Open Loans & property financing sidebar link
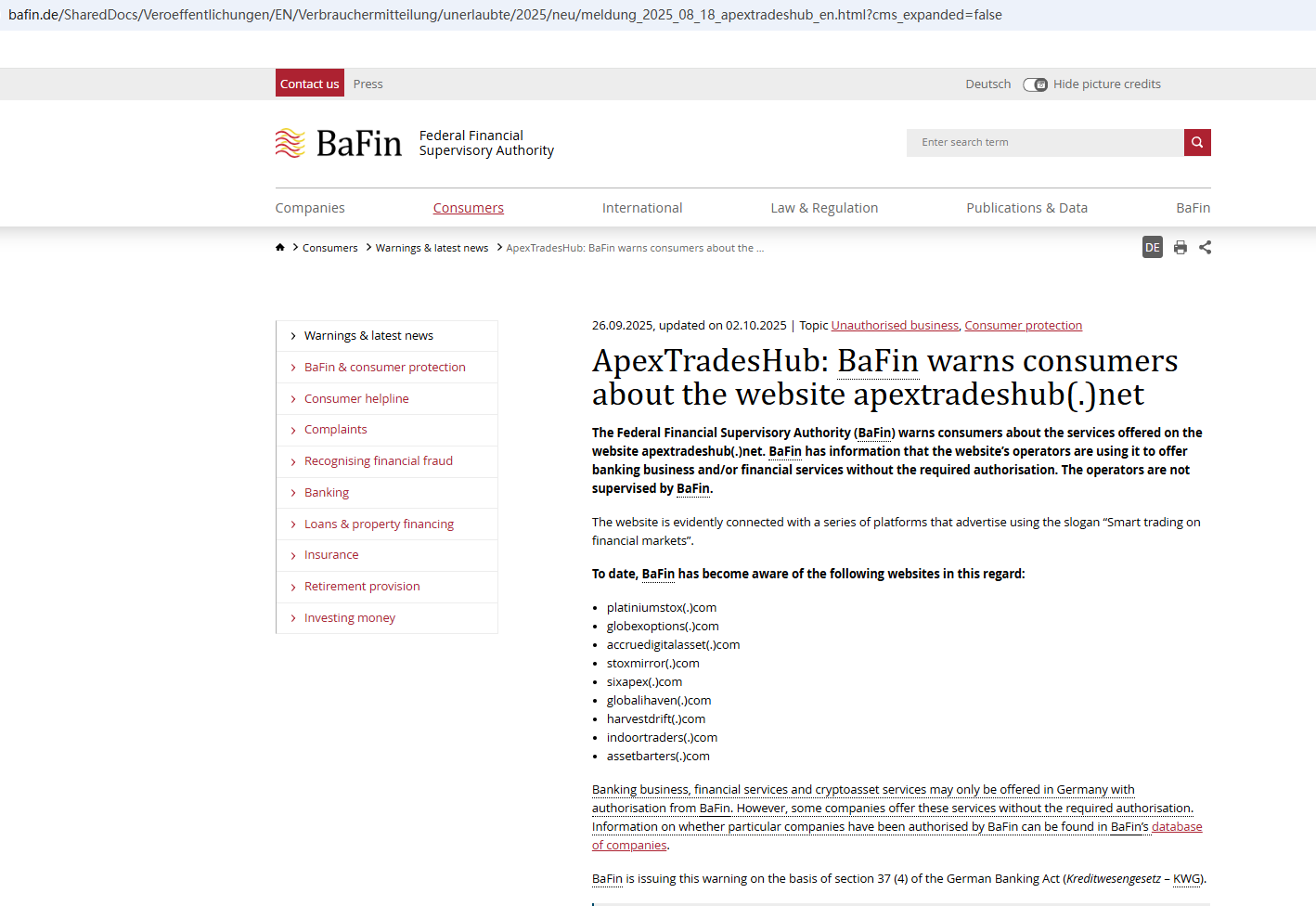This screenshot has height=906, width=1316. pyautogui.click(x=379, y=524)
